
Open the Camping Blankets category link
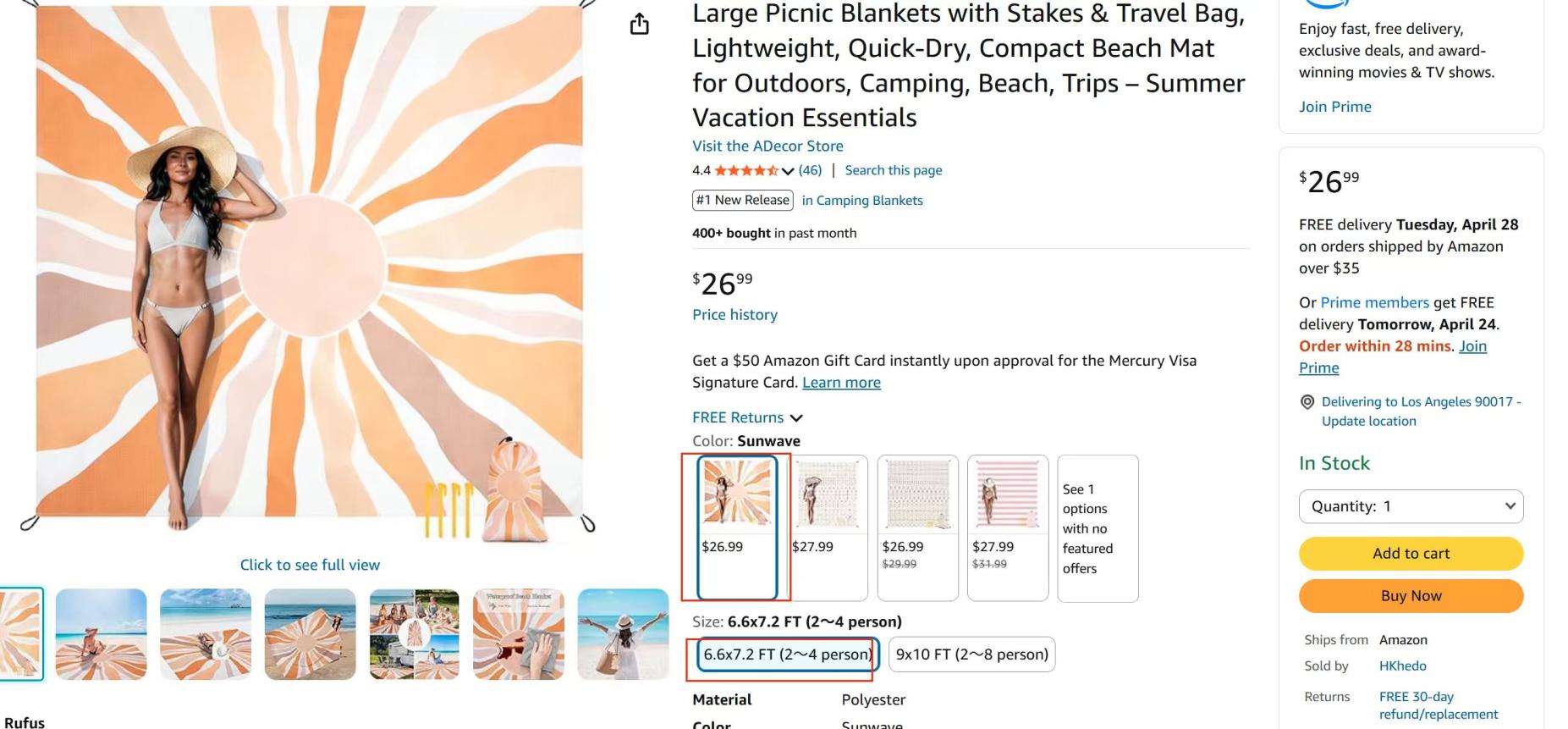[862, 201]
